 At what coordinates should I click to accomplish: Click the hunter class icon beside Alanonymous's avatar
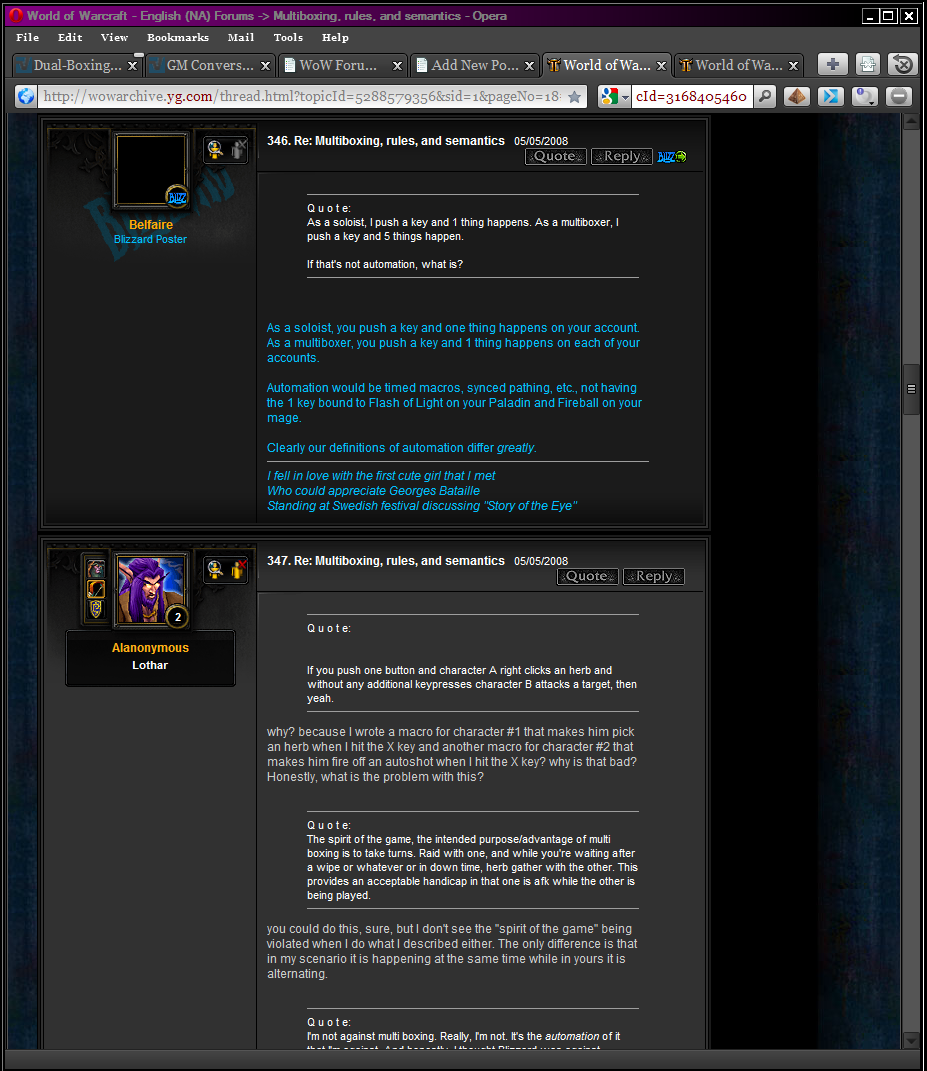(96, 589)
